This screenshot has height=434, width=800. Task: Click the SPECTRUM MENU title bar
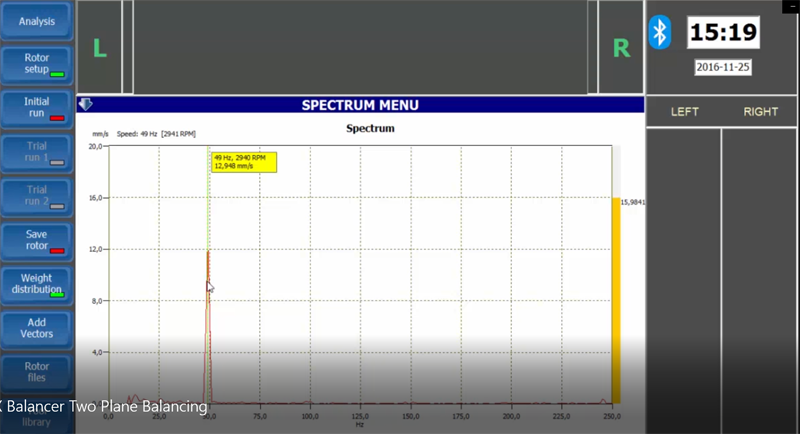tap(360, 105)
